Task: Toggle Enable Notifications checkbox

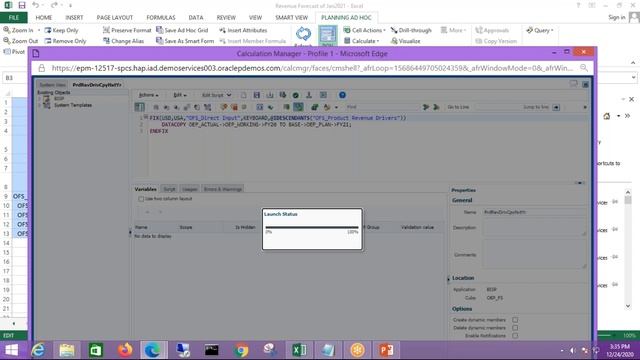Action: 515,336
